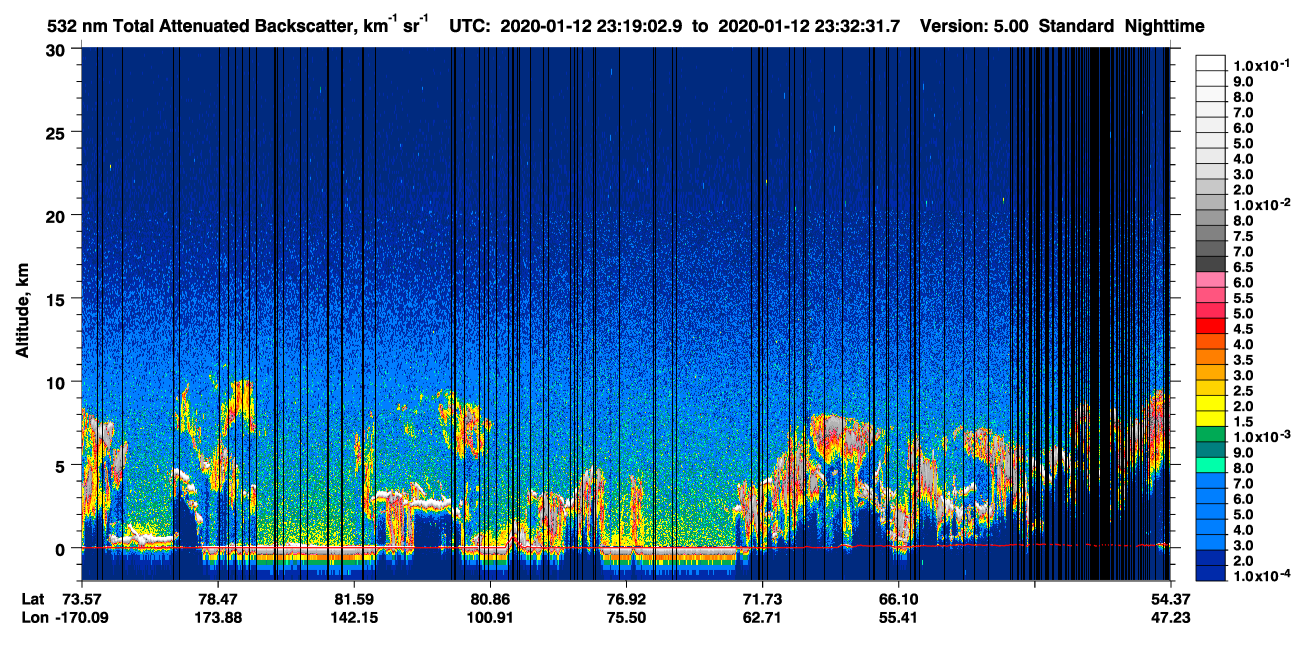Click longitude value 75.50
1300x667 pixels.
coord(626,617)
